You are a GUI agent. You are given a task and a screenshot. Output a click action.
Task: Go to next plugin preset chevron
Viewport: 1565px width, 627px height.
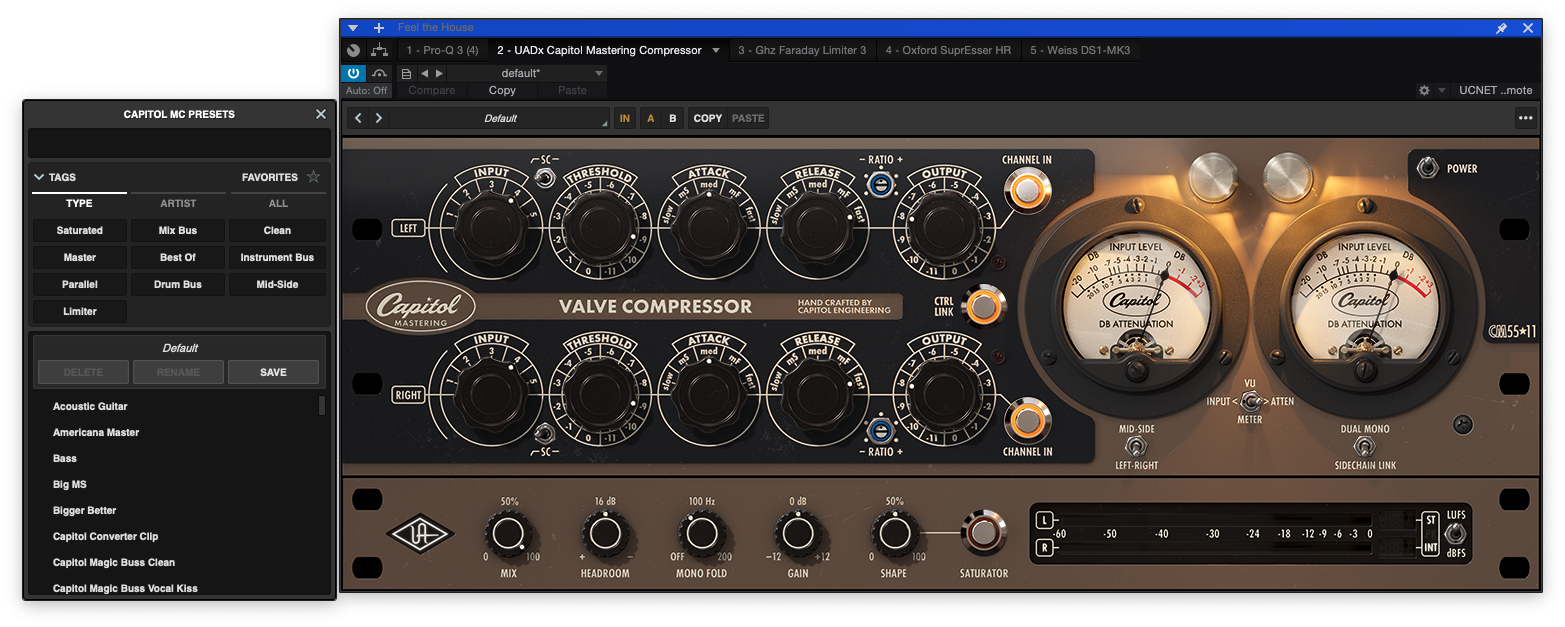pos(379,118)
